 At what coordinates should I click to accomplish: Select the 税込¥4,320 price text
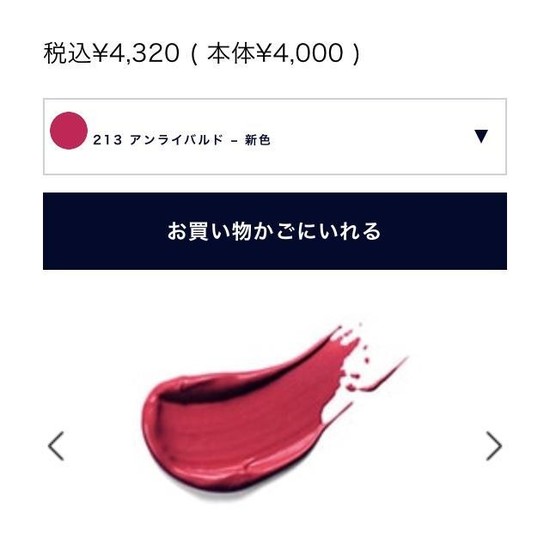click(112, 53)
